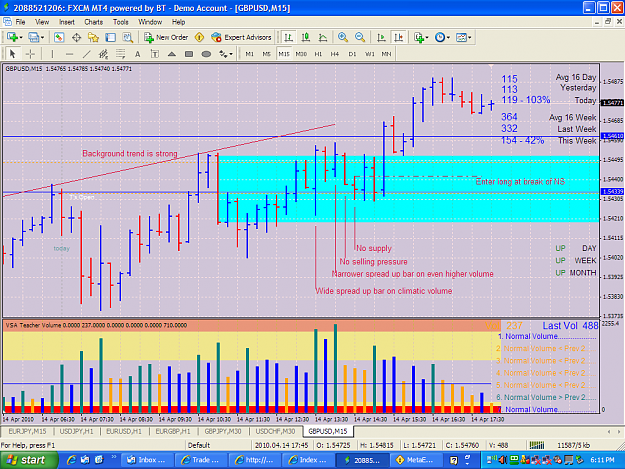Open the Charts menu
625x469 pixels.
click(93, 22)
